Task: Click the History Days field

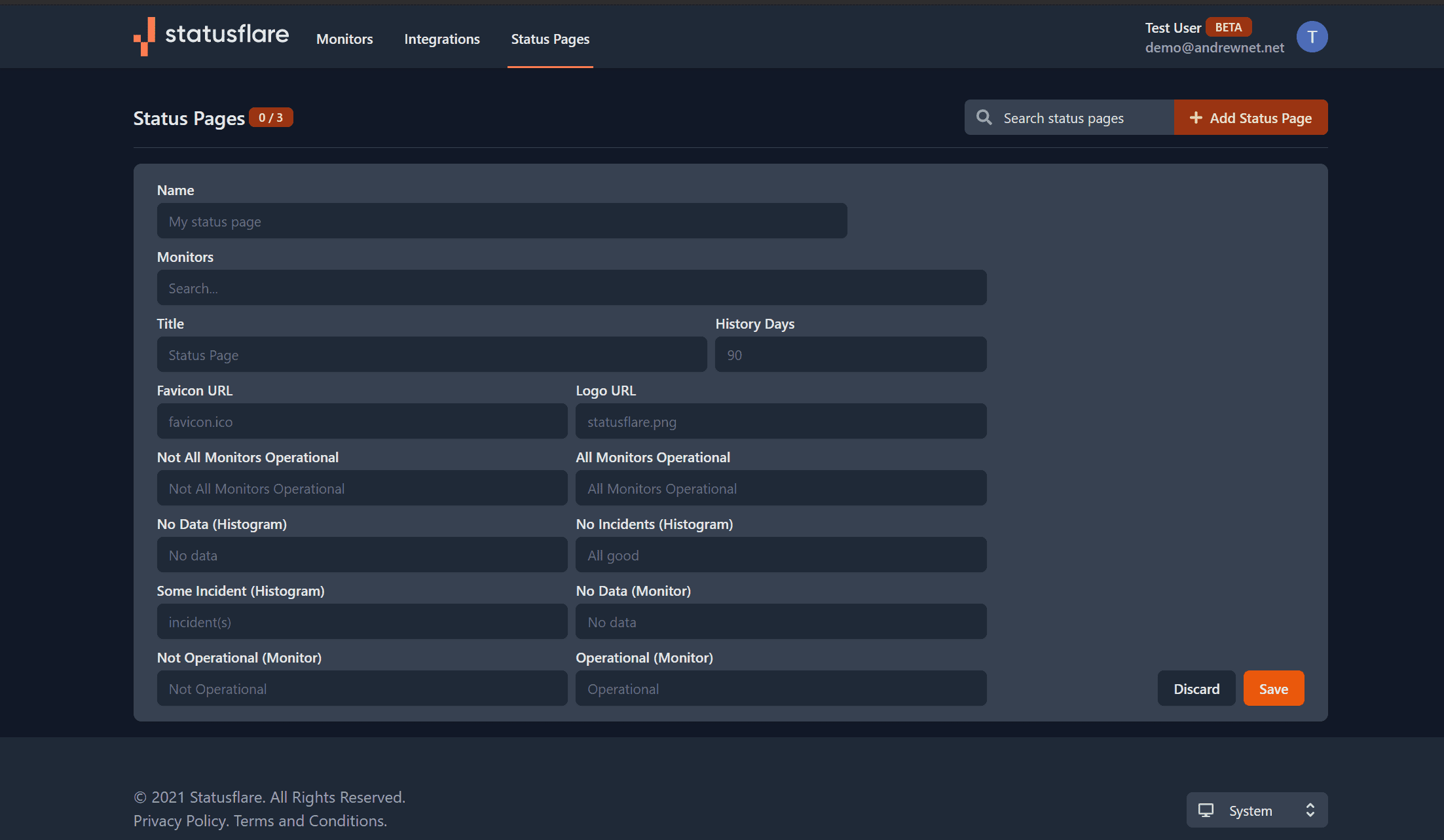Action: pyautogui.click(x=850, y=355)
